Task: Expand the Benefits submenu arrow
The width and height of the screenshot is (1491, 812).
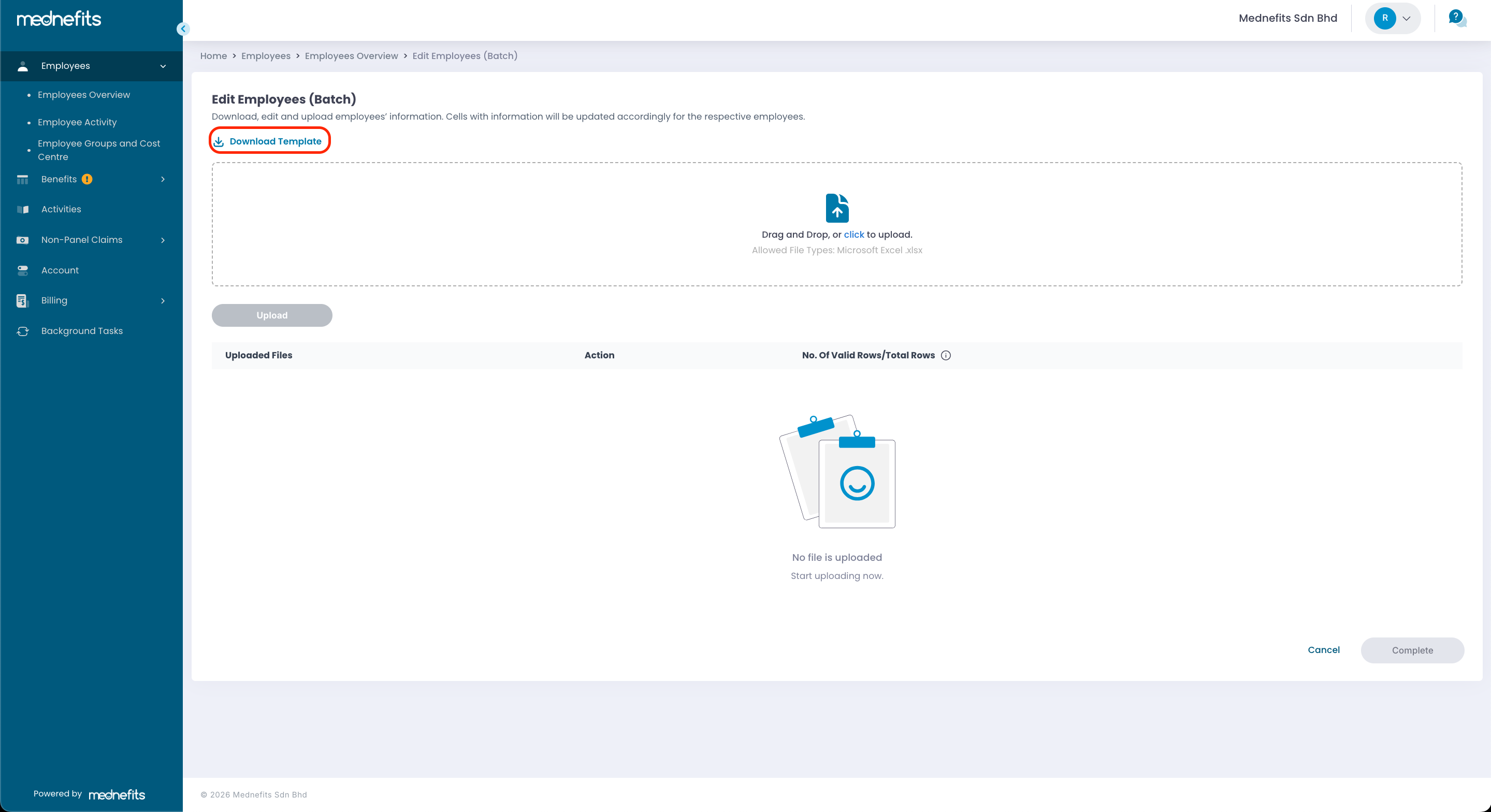Action: [163, 179]
